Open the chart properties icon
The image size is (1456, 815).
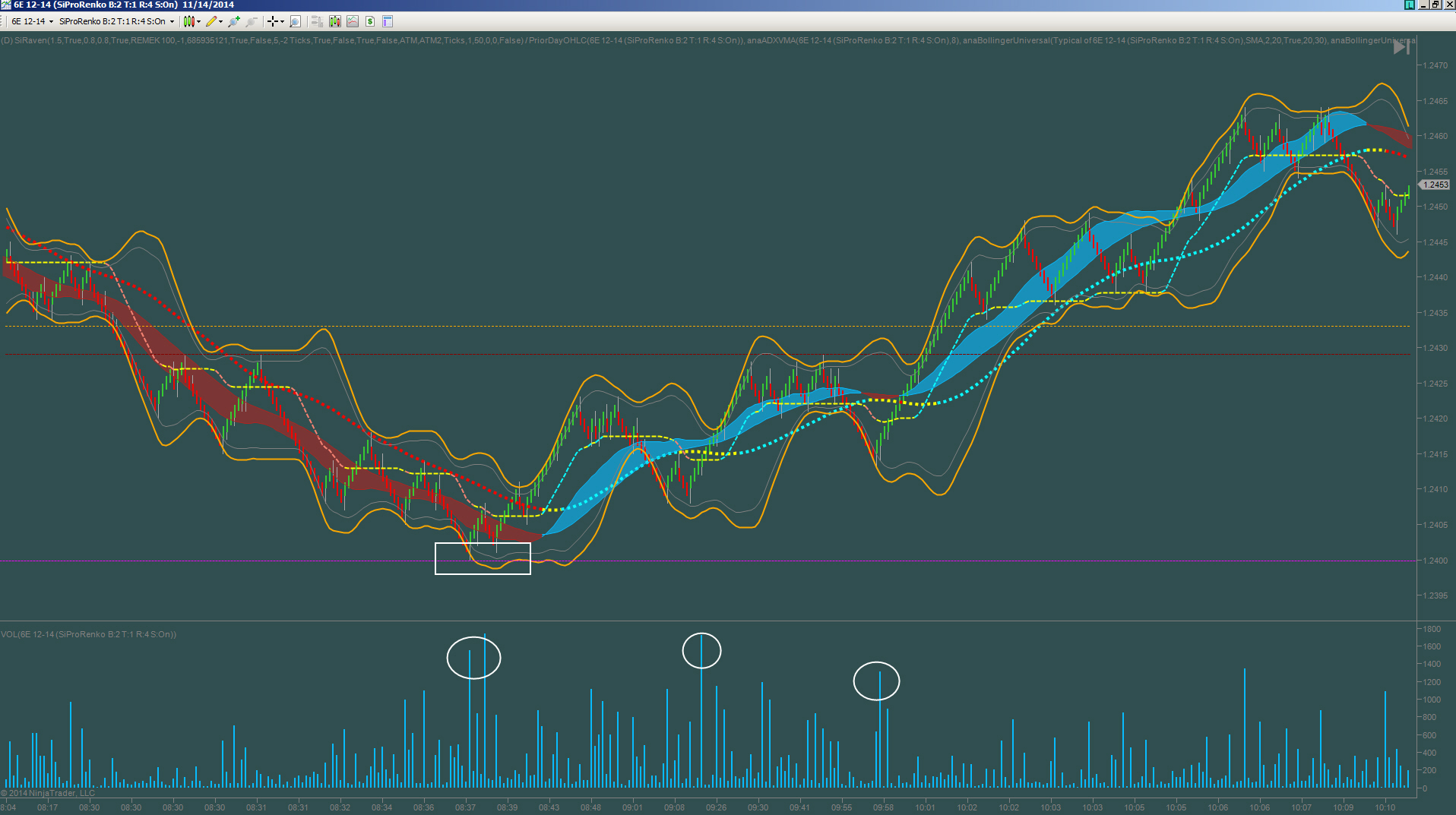(x=388, y=21)
